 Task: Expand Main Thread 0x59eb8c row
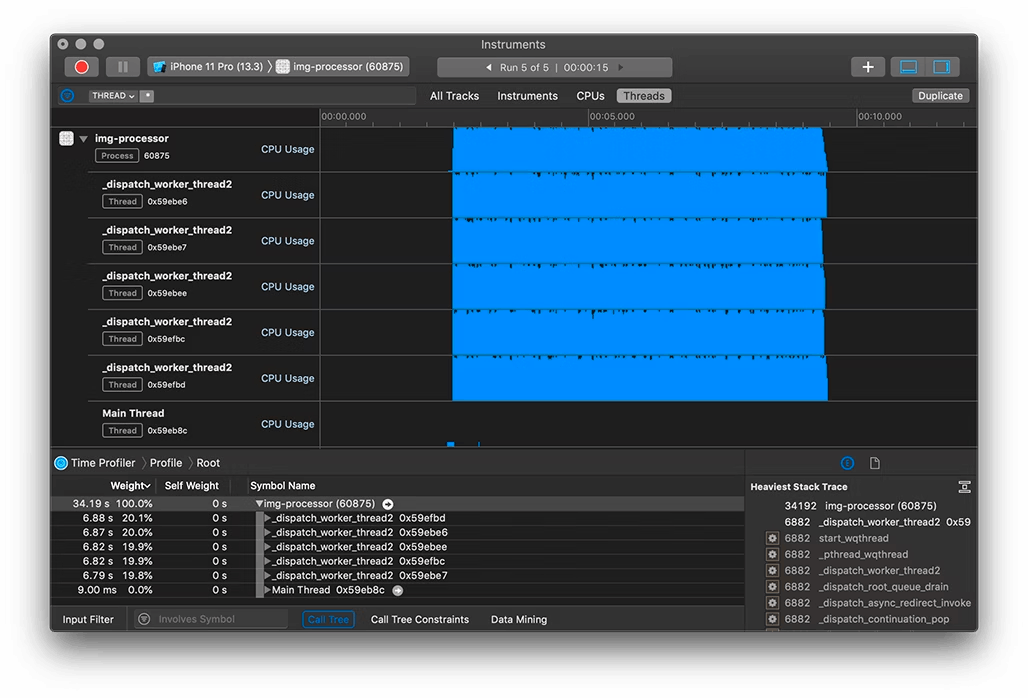pyautogui.click(x=267, y=590)
